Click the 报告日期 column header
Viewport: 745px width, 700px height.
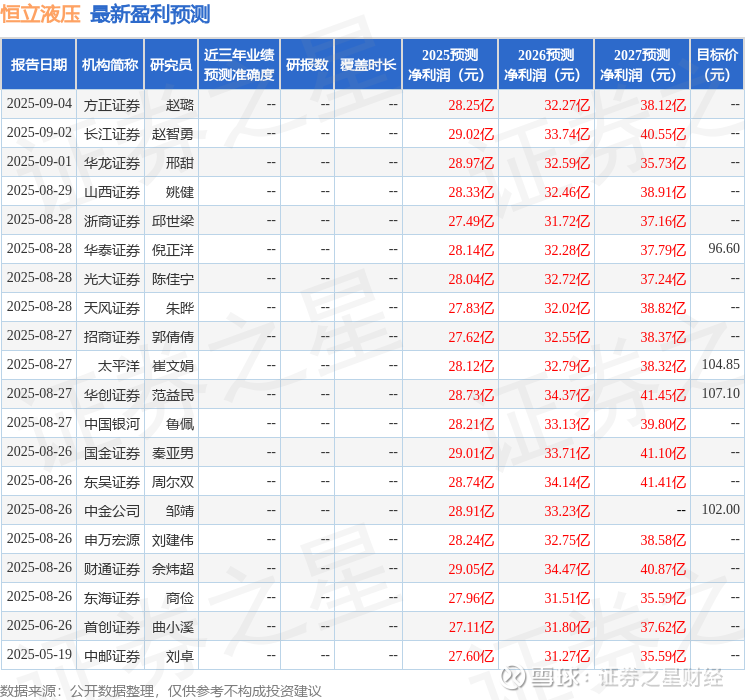(x=38, y=65)
